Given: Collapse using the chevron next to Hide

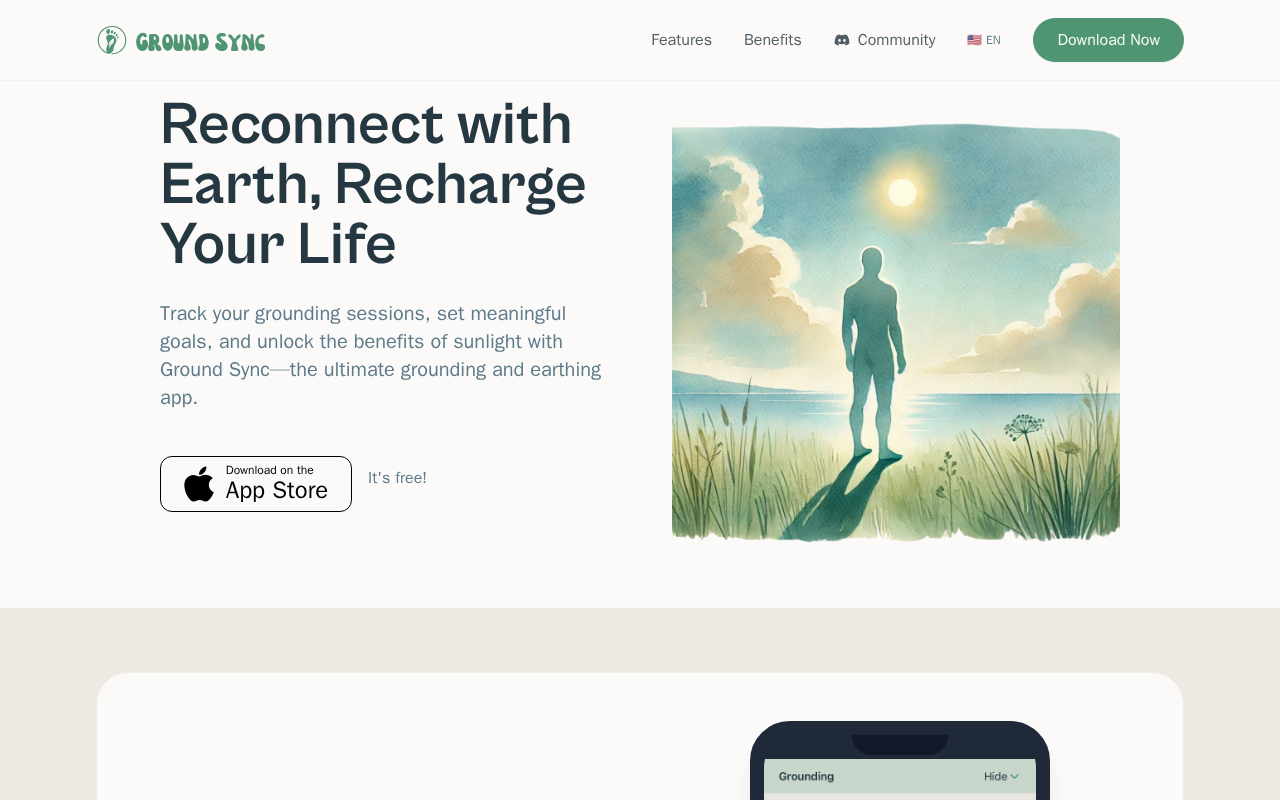Looking at the screenshot, I should tap(1014, 776).
